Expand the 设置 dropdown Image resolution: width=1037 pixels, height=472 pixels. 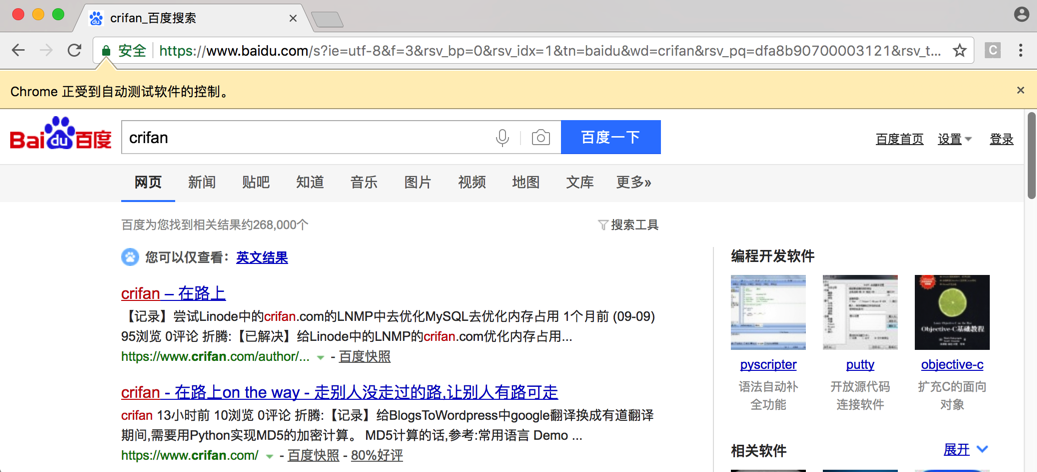click(x=955, y=139)
